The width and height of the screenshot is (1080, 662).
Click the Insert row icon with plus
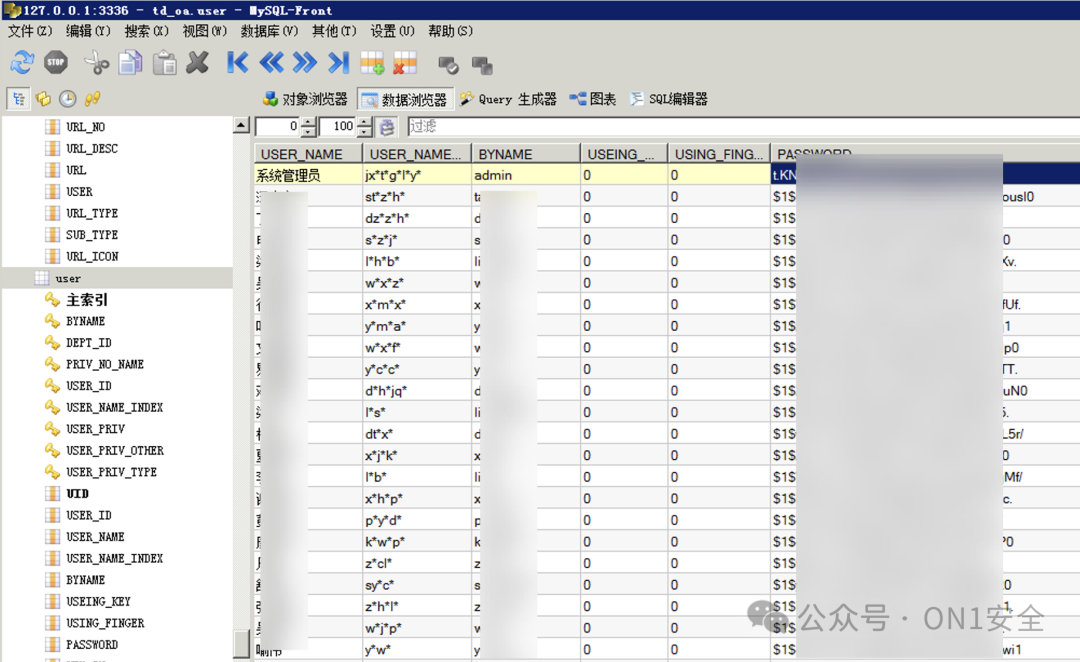point(372,63)
